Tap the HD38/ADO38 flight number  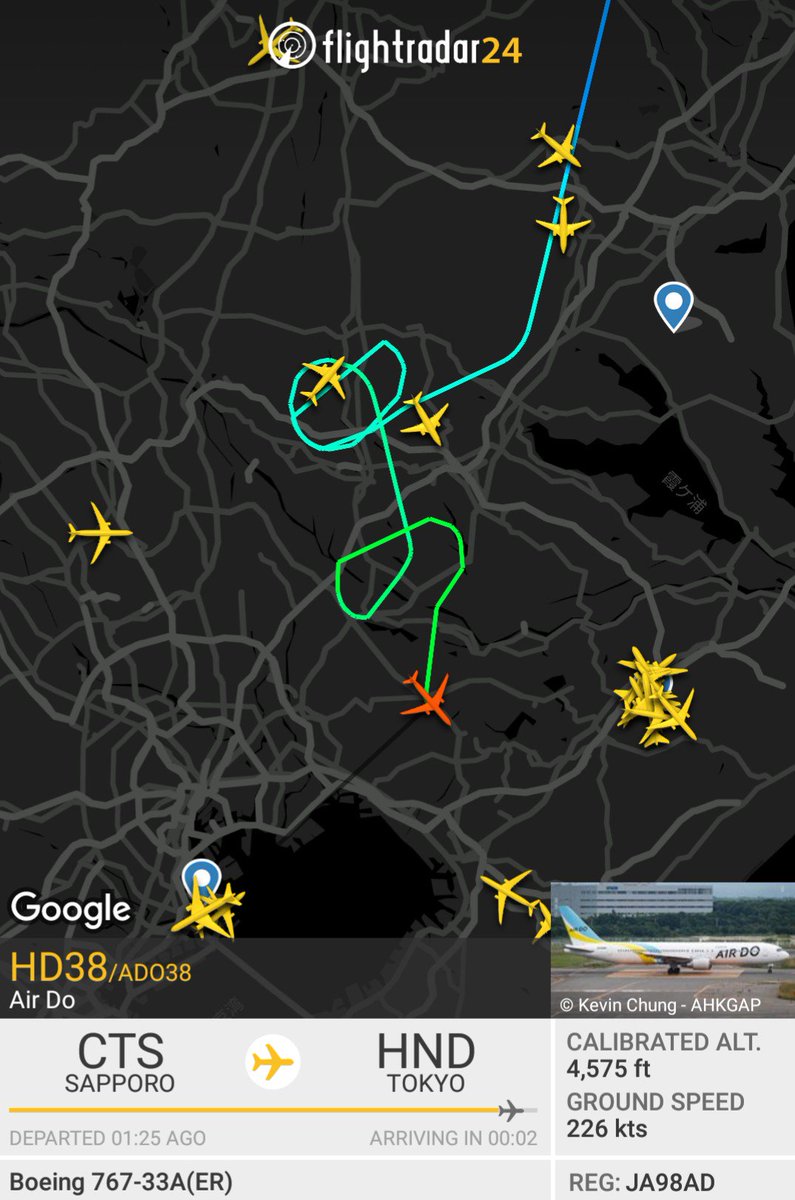coord(101,968)
